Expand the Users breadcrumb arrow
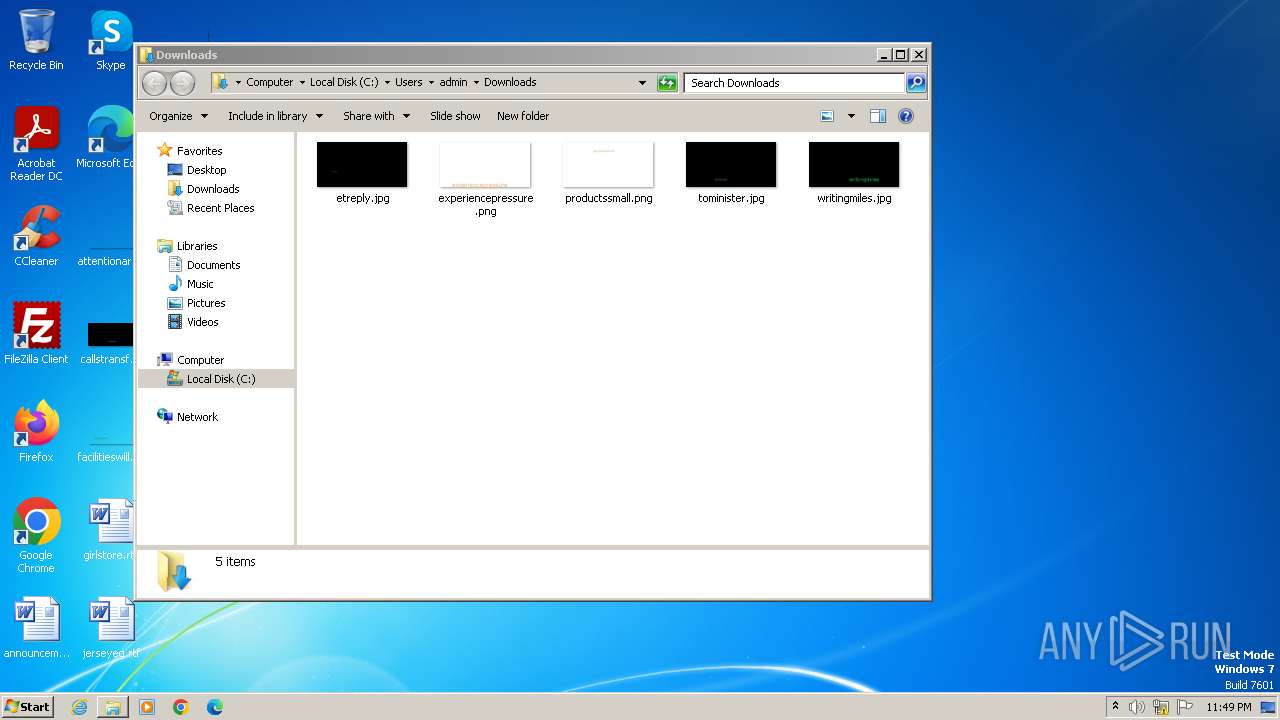Screen dimensions: 1280x720 coord(431,83)
